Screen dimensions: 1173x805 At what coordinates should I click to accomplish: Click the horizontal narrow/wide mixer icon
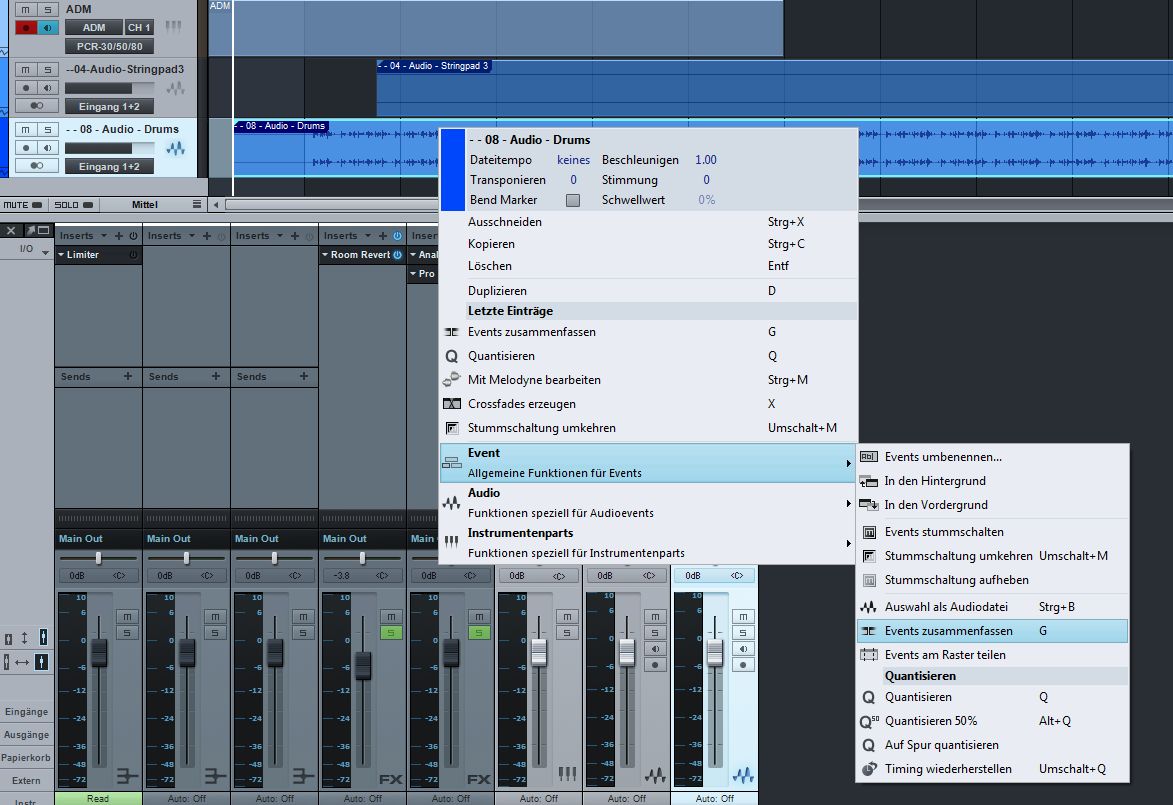[23, 662]
